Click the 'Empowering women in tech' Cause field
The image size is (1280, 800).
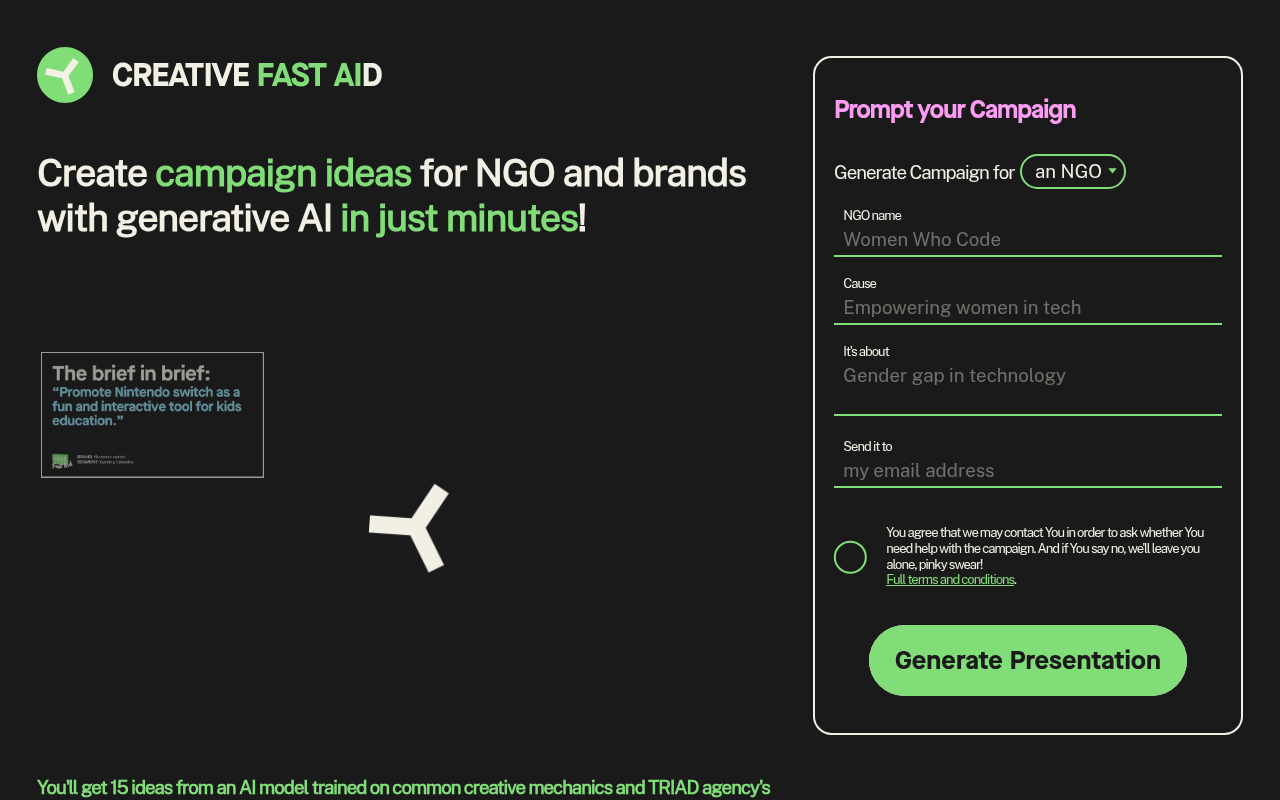(x=1027, y=307)
